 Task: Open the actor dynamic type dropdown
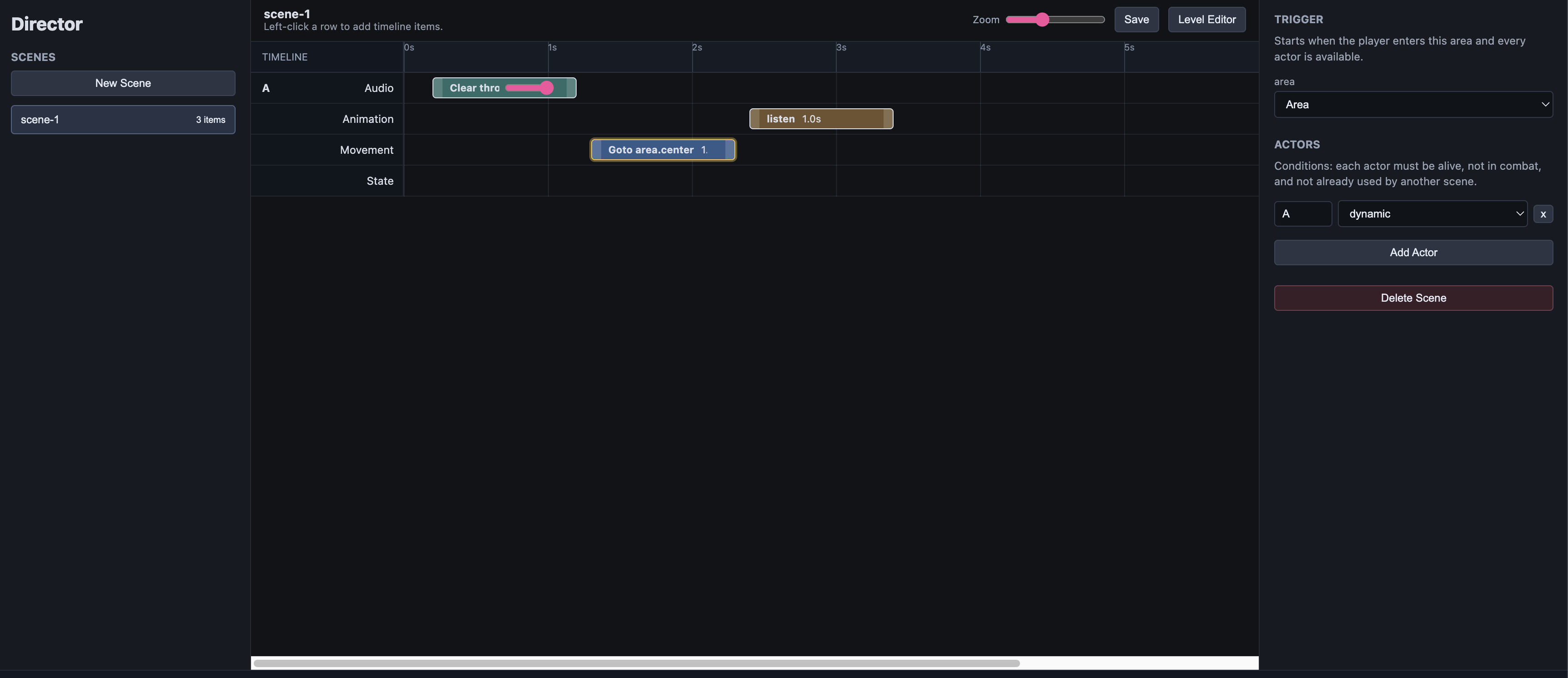(x=1432, y=214)
